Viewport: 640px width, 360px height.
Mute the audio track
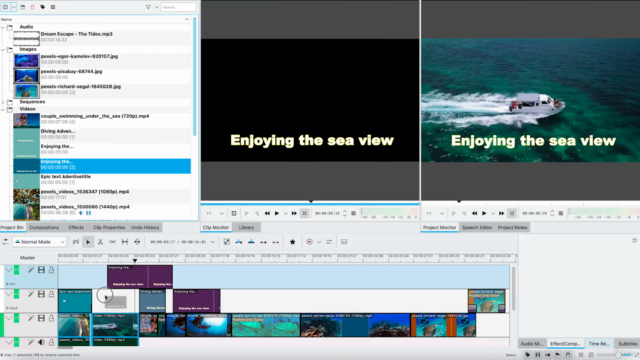pos(41,342)
